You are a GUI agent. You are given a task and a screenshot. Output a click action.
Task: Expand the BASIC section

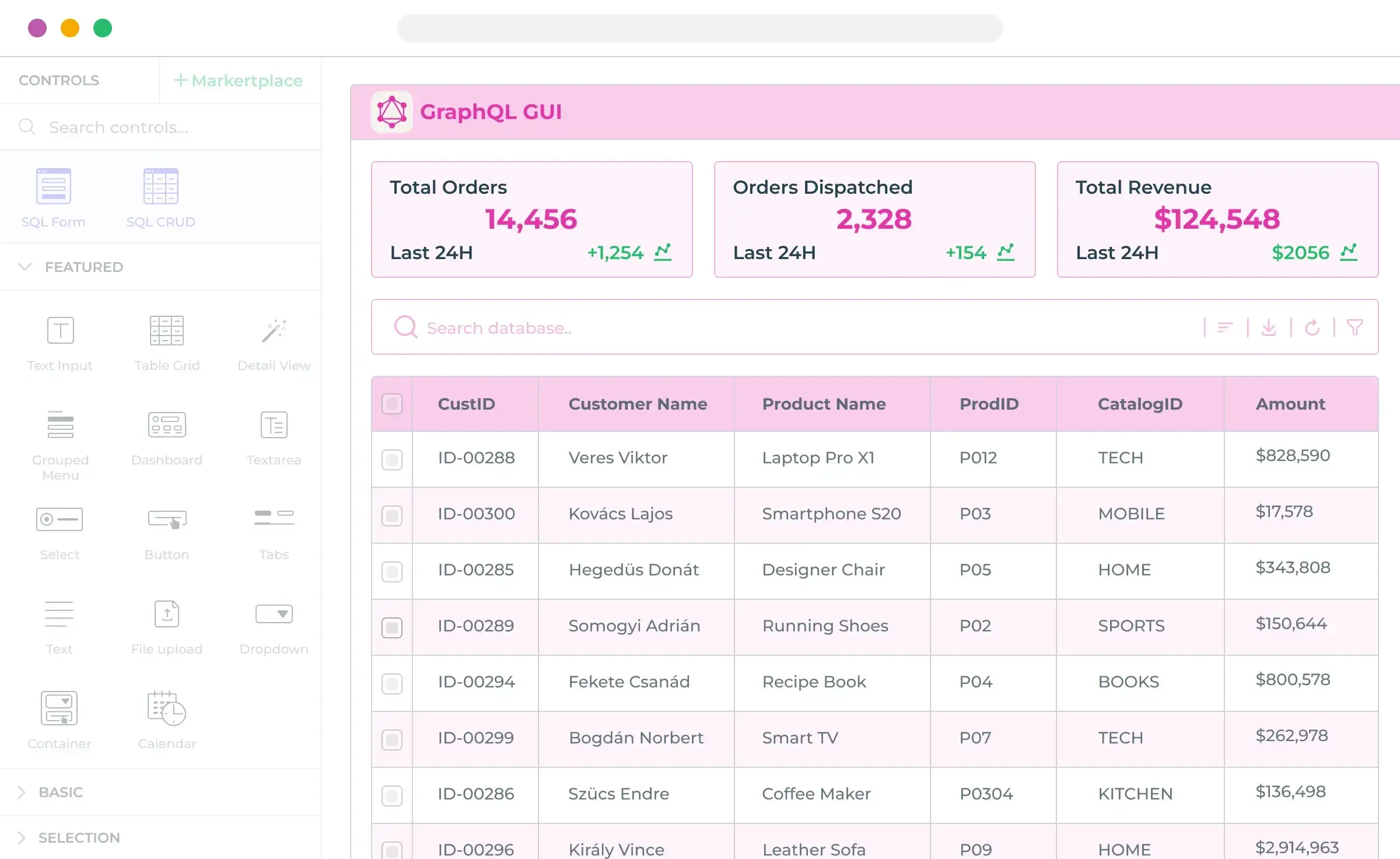pyautogui.click(x=22, y=792)
